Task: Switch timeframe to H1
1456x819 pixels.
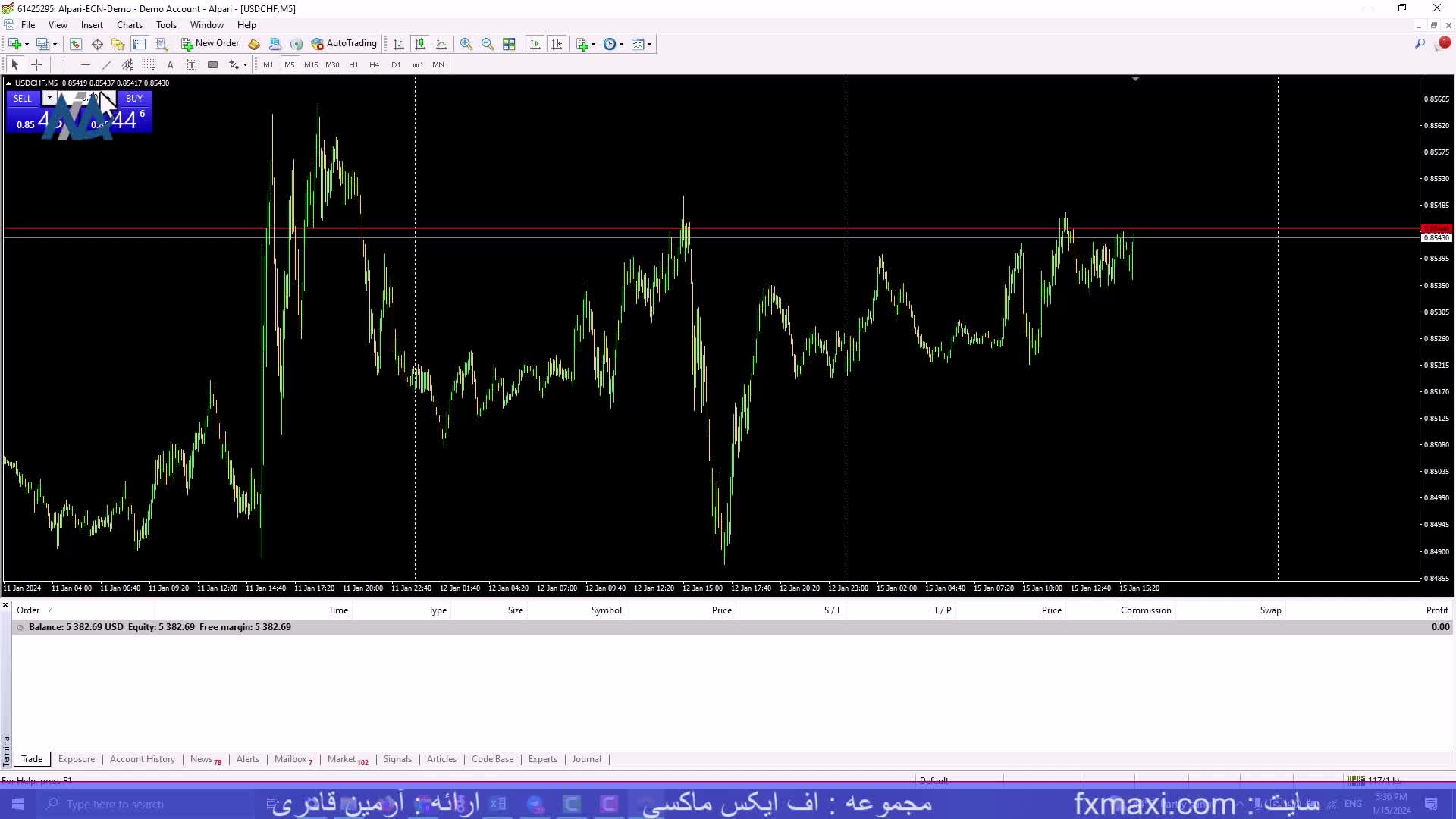Action: click(x=353, y=65)
